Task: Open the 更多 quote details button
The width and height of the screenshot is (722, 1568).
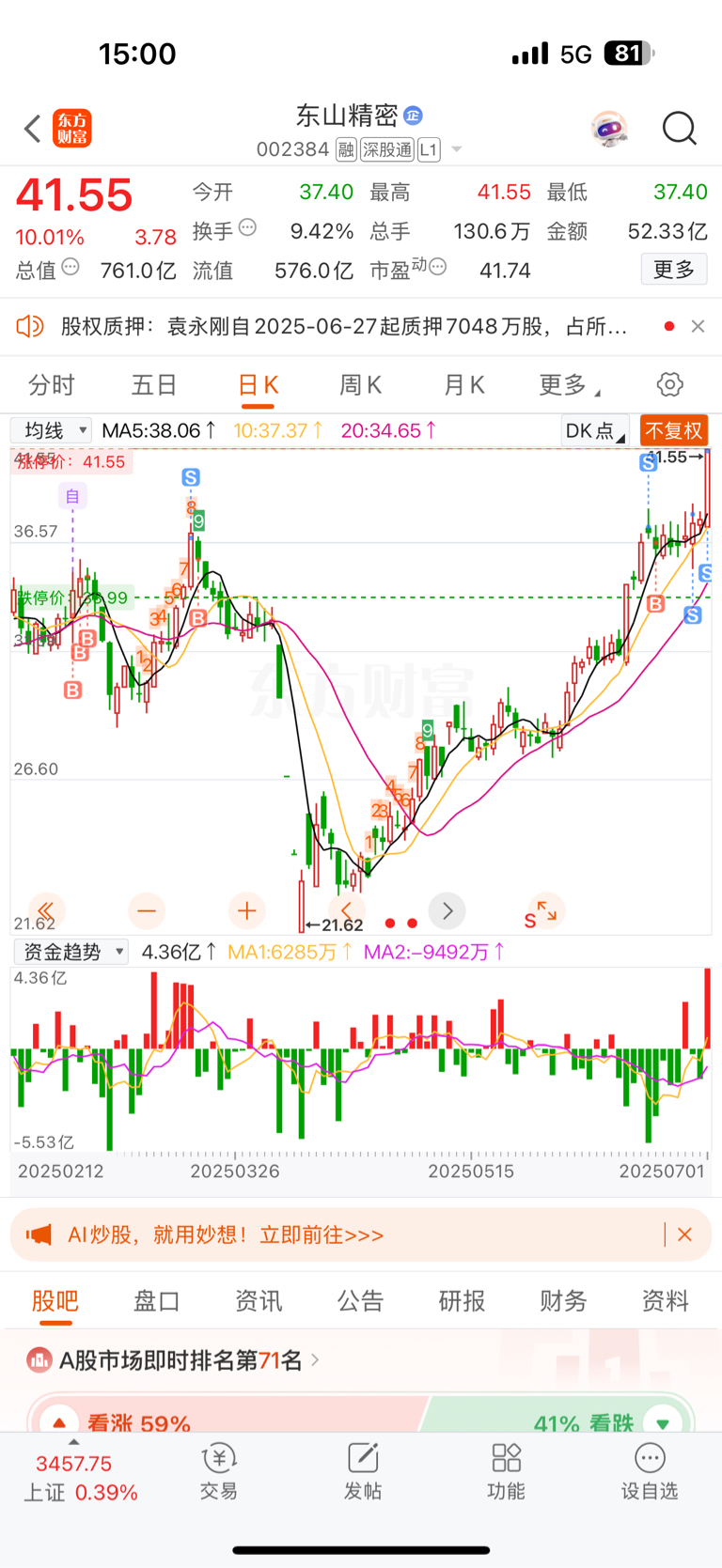Action: (673, 270)
